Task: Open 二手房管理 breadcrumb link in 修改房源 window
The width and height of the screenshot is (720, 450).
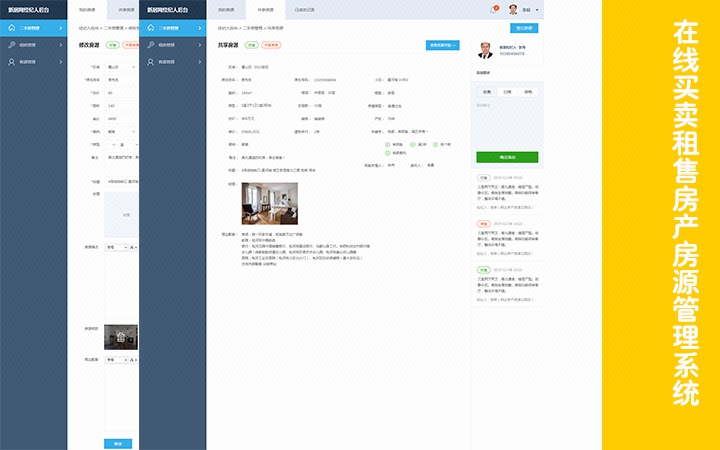Action: pos(113,28)
